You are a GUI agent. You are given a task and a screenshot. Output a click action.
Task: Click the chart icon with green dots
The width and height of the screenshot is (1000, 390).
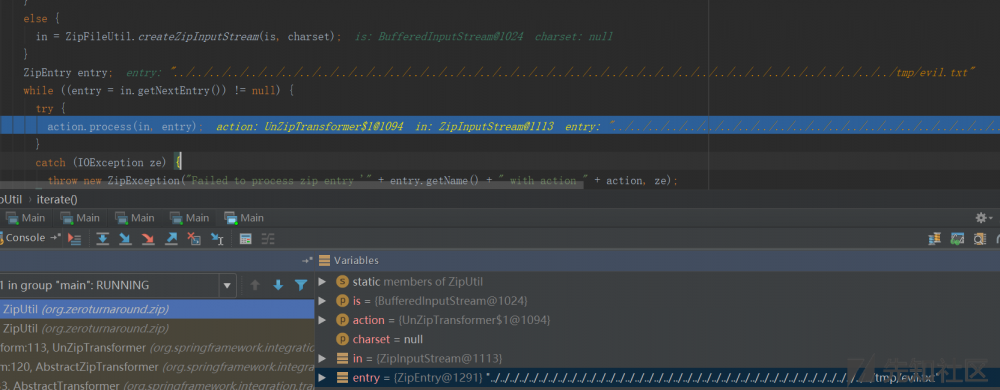(957, 238)
